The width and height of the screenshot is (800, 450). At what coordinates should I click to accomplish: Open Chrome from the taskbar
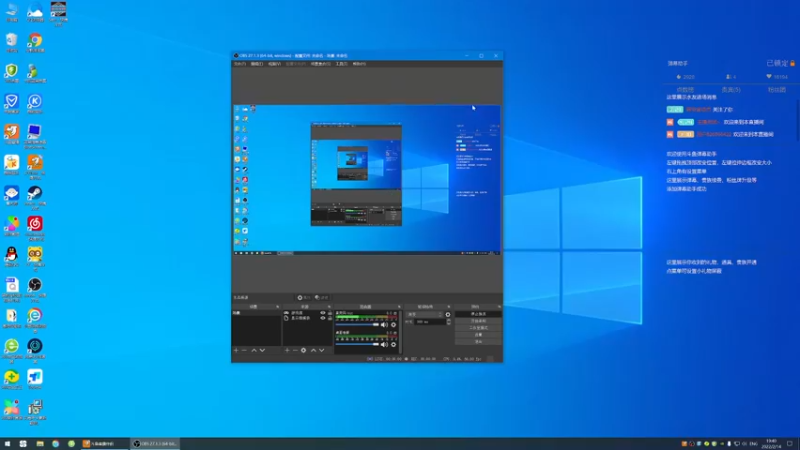click(x=55, y=444)
